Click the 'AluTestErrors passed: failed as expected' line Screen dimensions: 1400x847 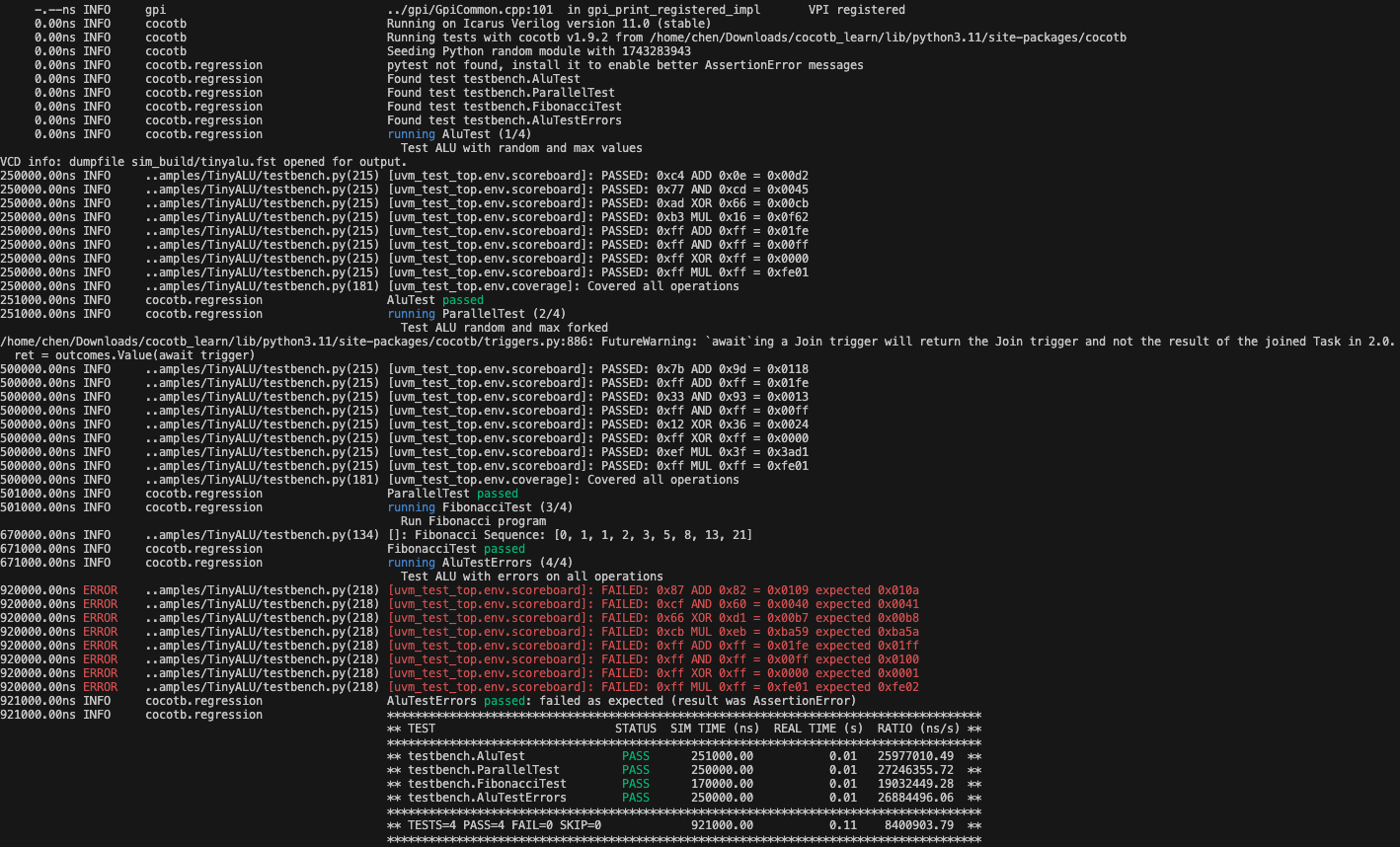click(621, 701)
